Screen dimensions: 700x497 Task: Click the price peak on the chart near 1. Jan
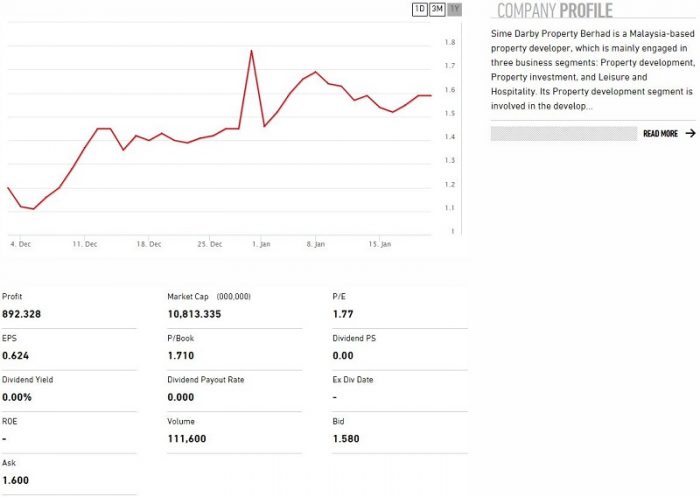coord(251,51)
